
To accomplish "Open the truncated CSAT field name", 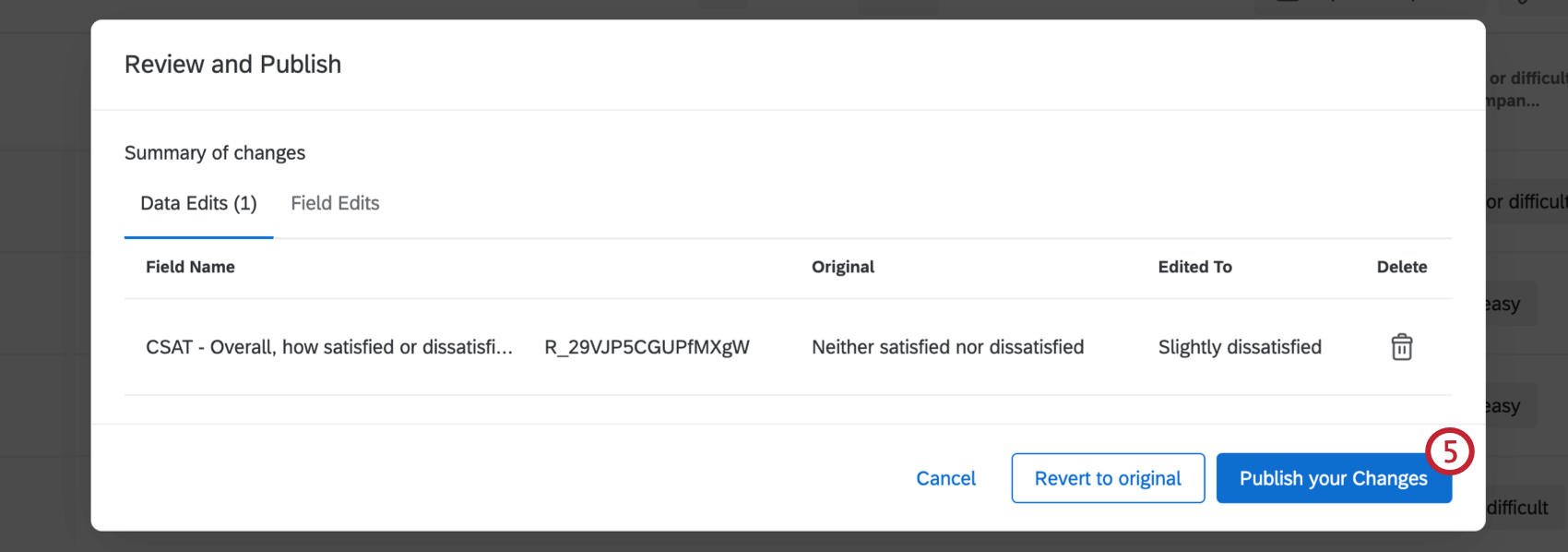I will click(x=329, y=347).
